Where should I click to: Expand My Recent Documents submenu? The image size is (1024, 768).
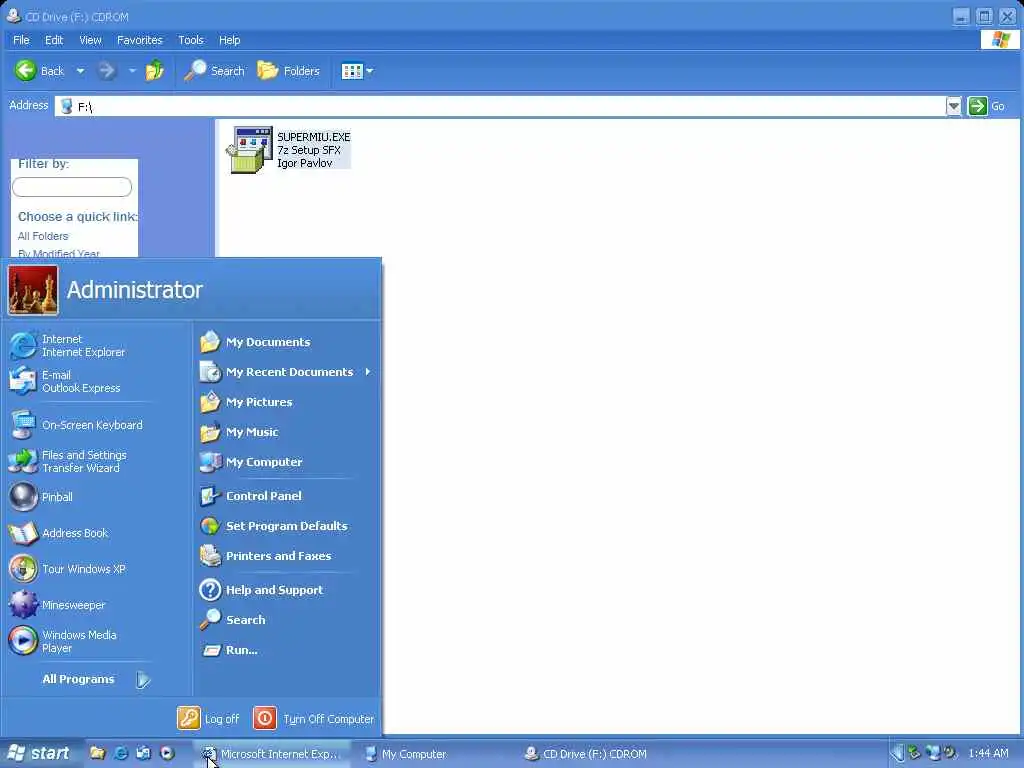285,372
